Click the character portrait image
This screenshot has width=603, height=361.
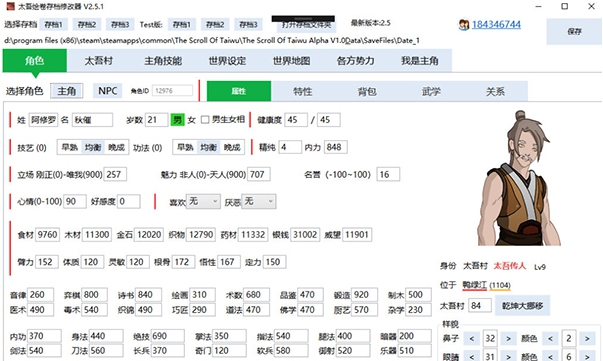[x=519, y=178]
